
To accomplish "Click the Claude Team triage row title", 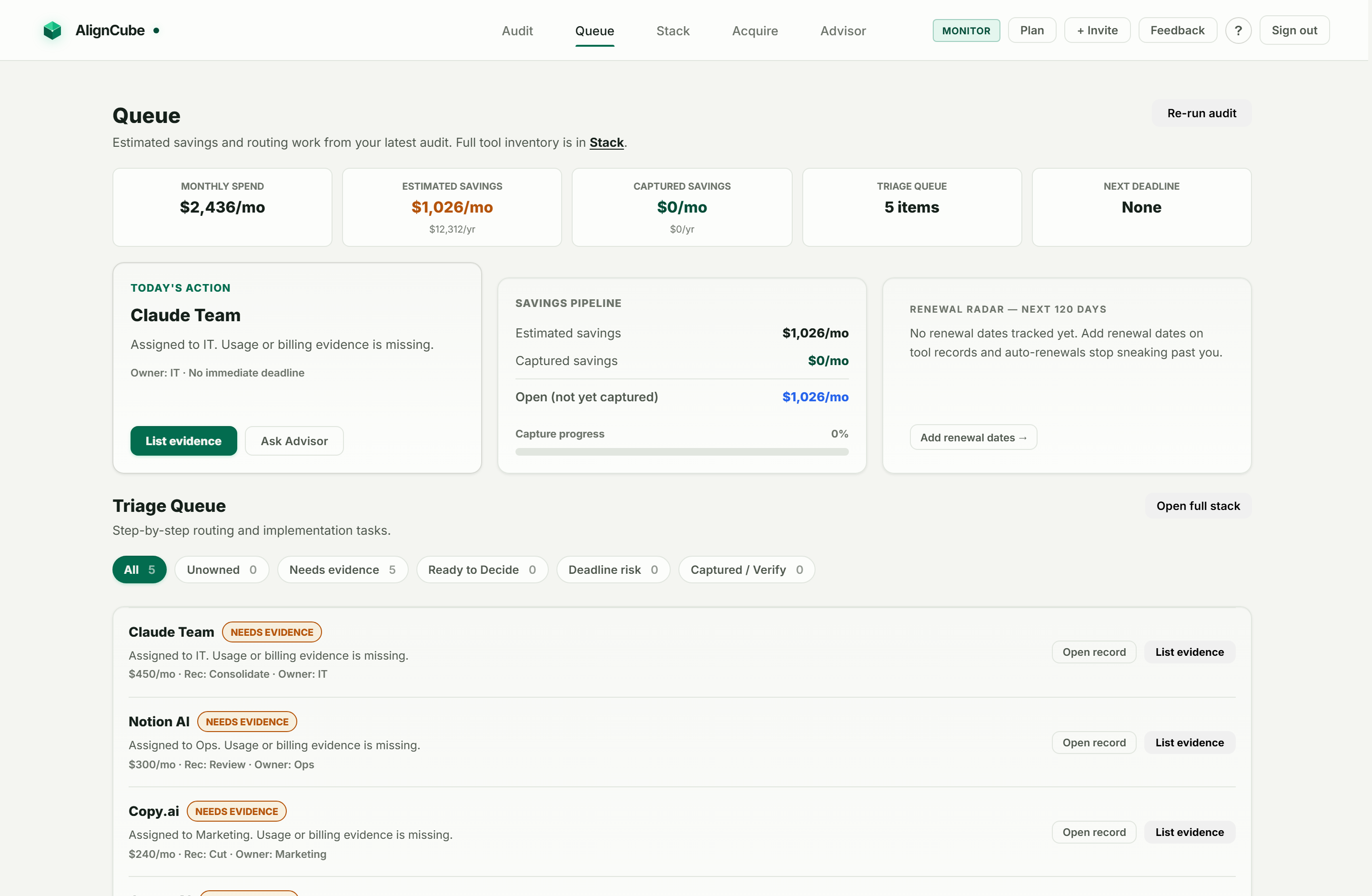I will pyautogui.click(x=171, y=632).
